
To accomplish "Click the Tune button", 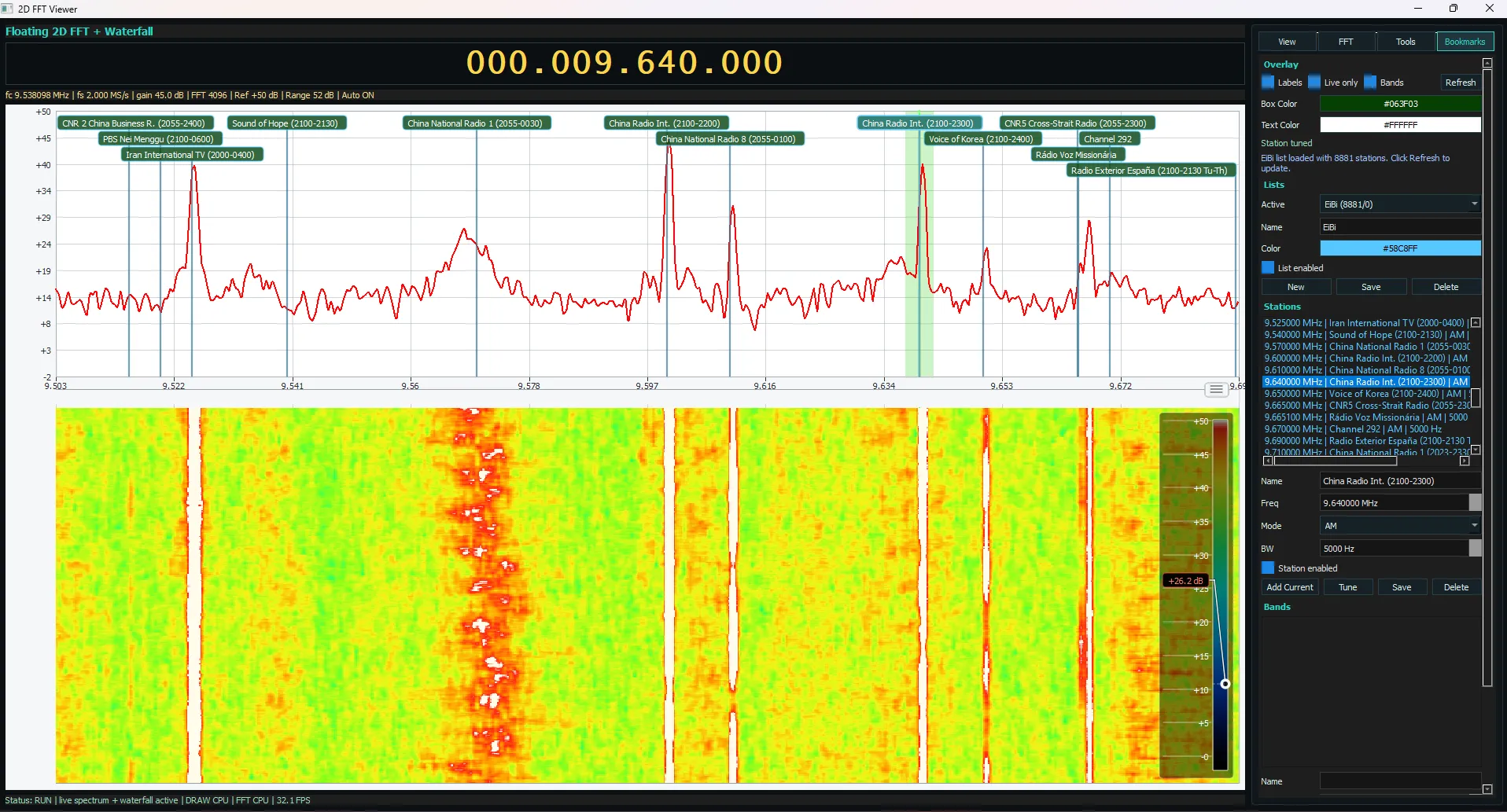I will 1348,587.
